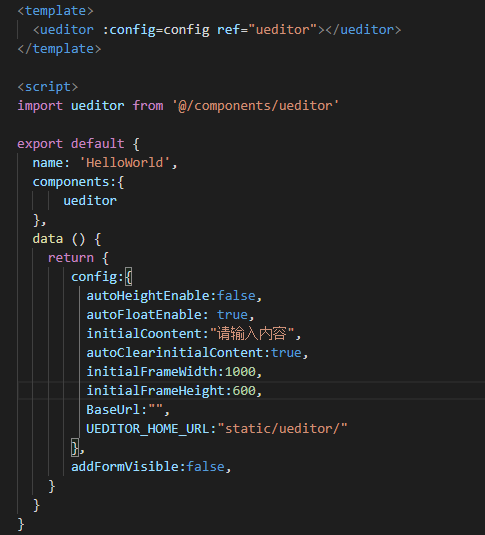
Task: Click the closing </ueditor> tag
Action: (x=363, y=30)
